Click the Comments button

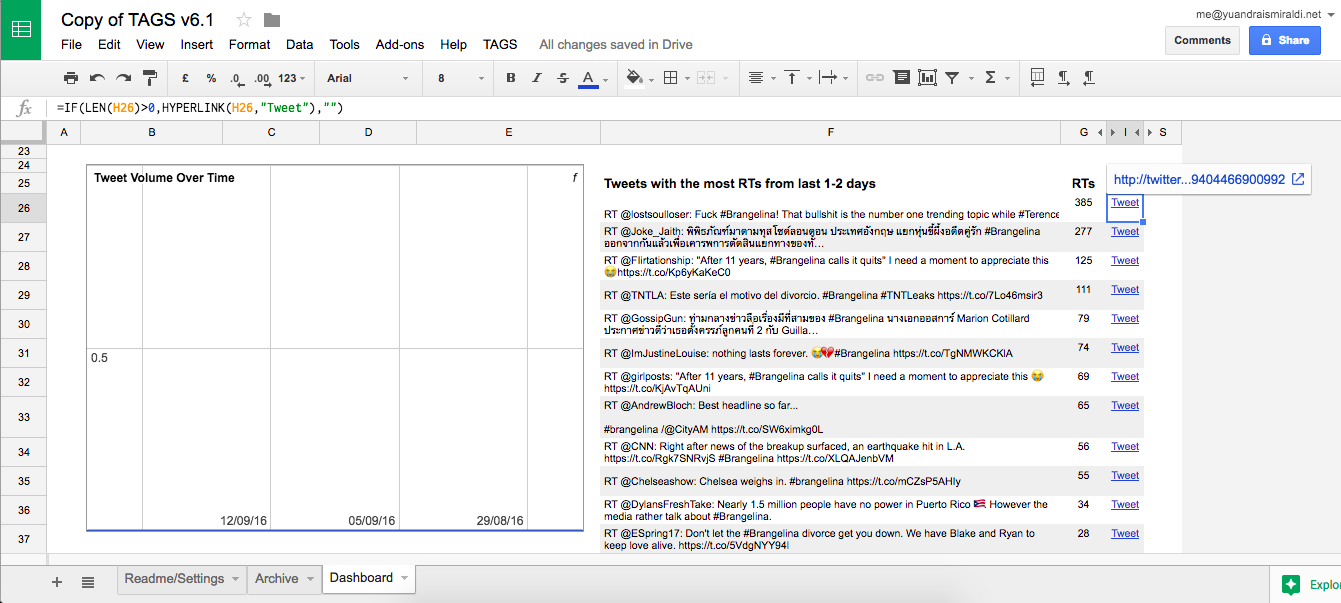pyautogui.click(x=1202, y=40)
